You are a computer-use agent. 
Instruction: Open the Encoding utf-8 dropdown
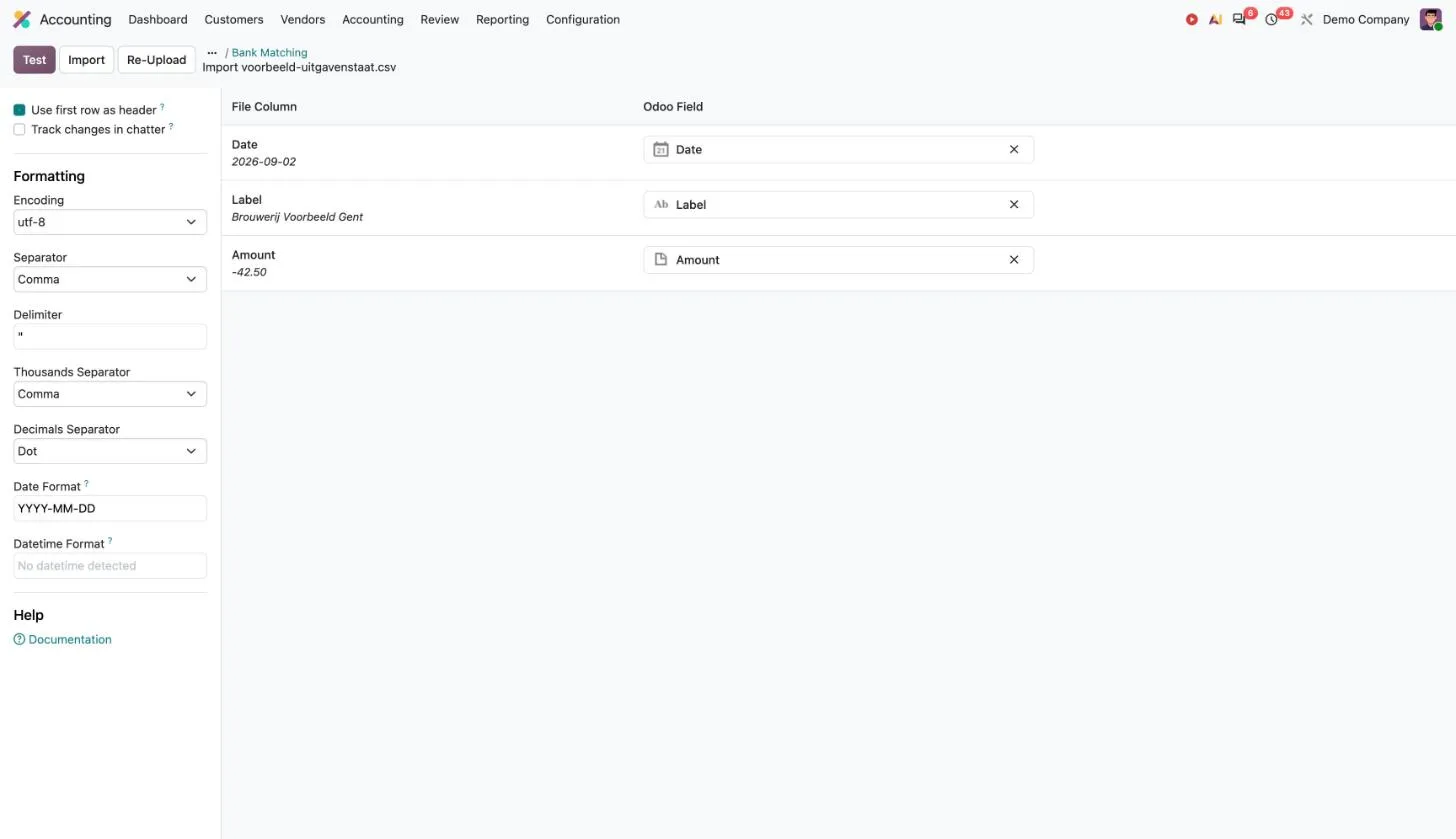click(110, 222)
